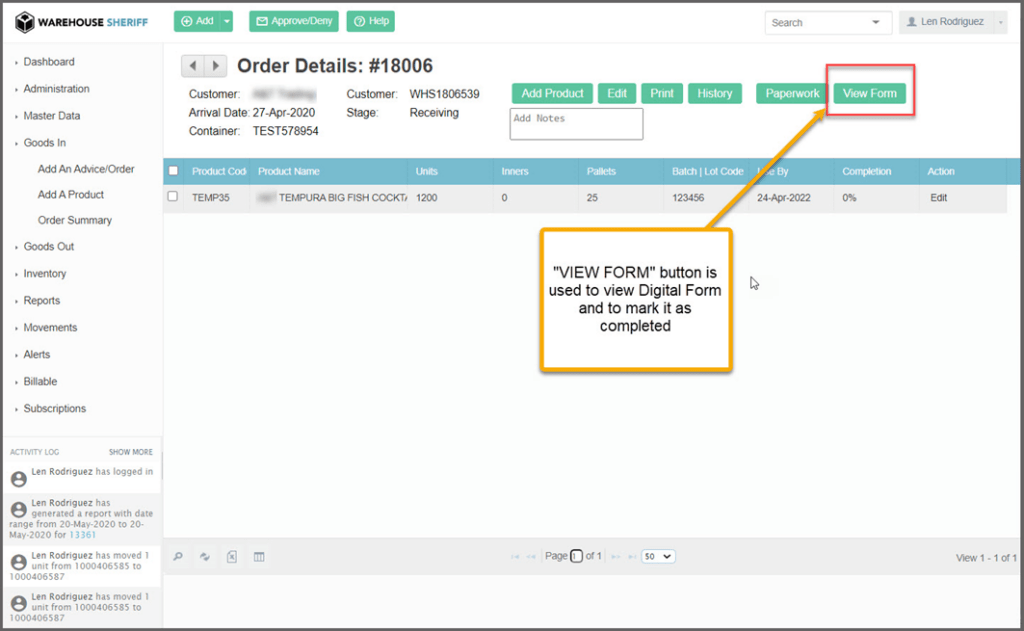
Task: Open the column chooser icon in grid footer
Action: point(259,557)
